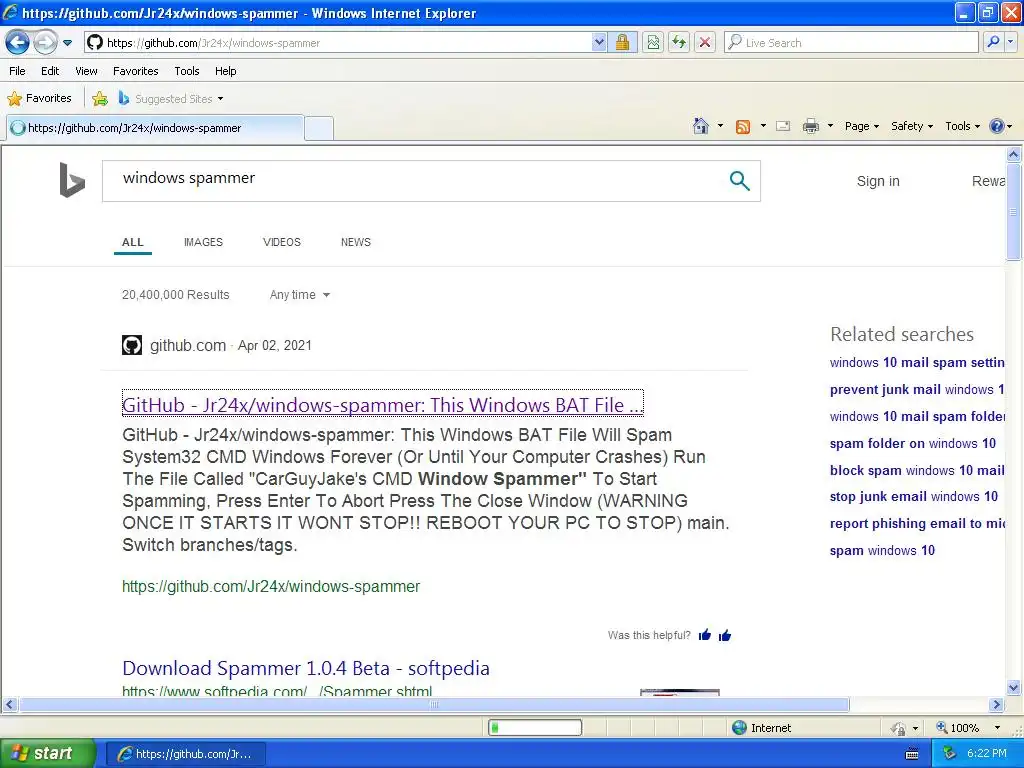This screenshot has height=768, width=1024.
Task: Switch to the VIDEOS tab
Action: click(281, 242)
